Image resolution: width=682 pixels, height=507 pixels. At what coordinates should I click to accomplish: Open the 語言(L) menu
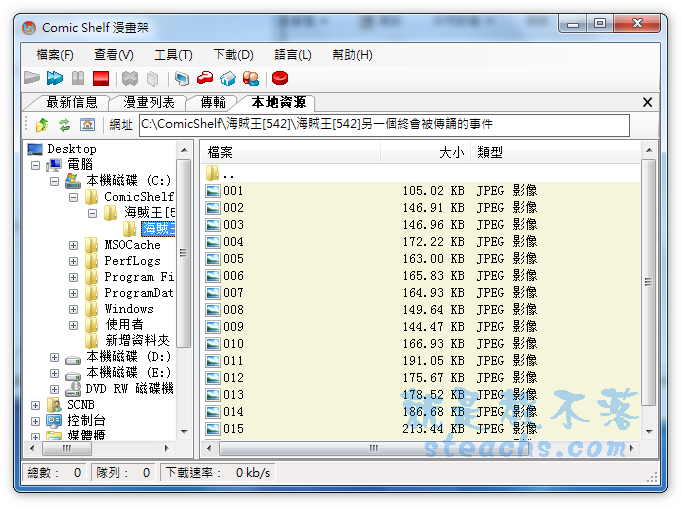click(293, 55)
